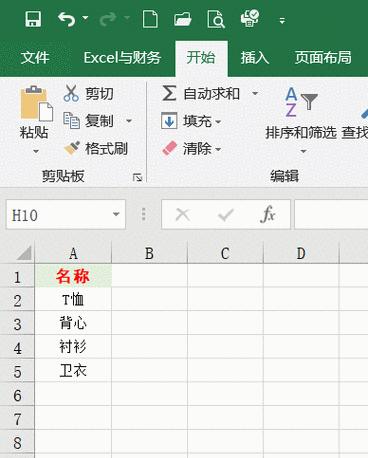The height and width of the screenshot is (458, 368).
Task: Open the 清除 eraser menu
Action: (x=191, y=148)
